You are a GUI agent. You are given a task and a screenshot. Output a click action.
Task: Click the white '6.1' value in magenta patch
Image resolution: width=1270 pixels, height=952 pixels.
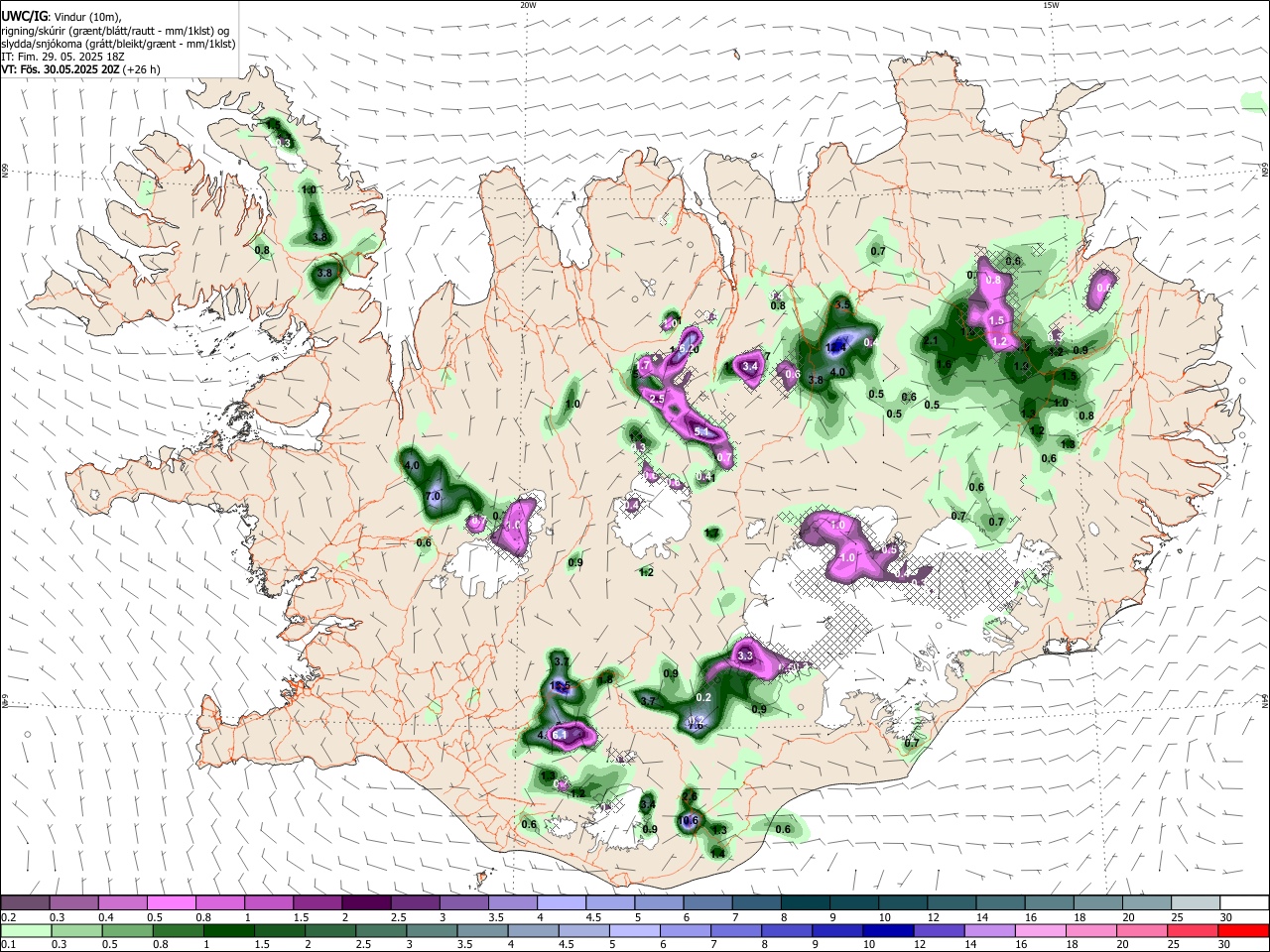pyautogui.click(x=559, y=735)
